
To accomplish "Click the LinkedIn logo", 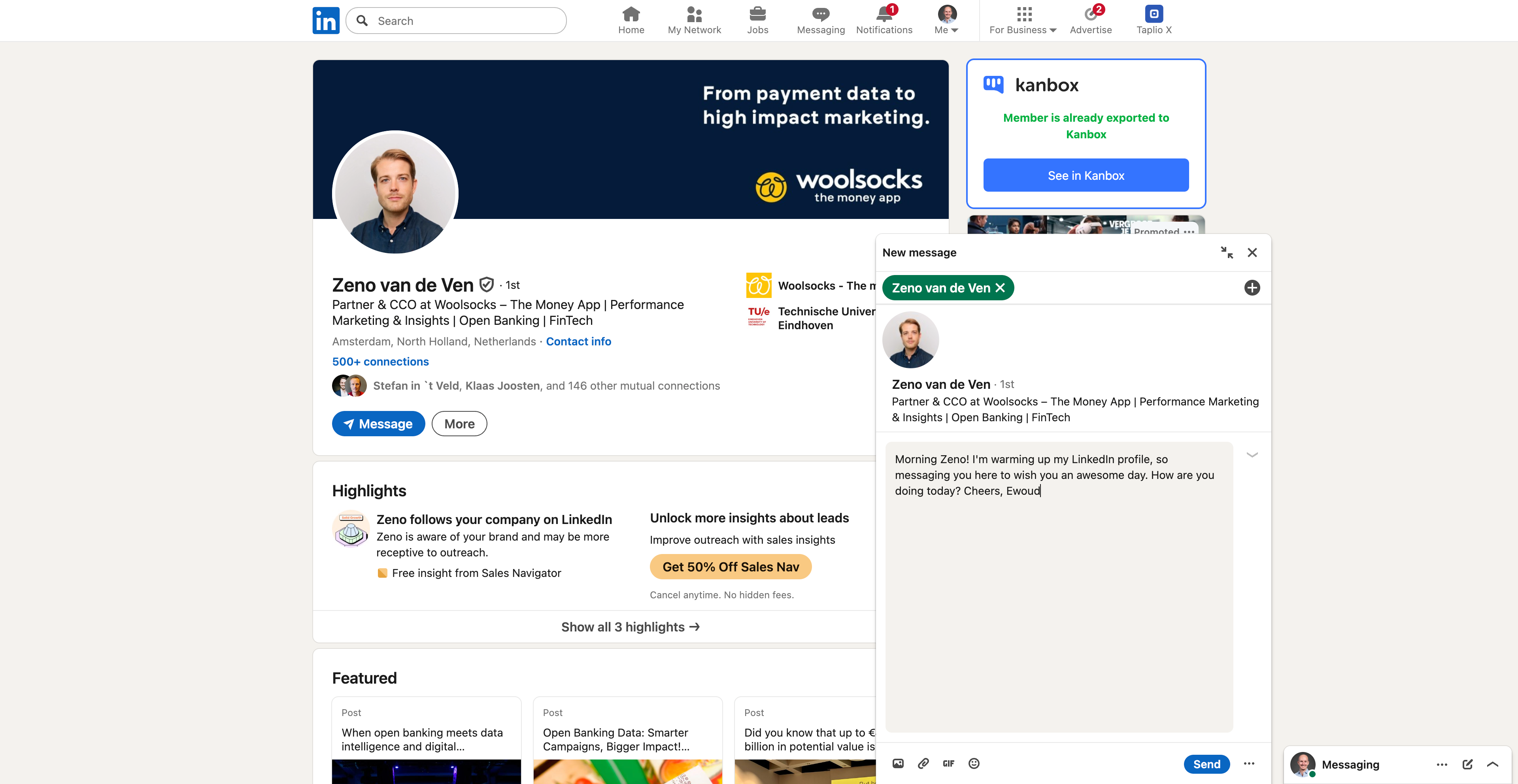I will click(x=326, y=21).
